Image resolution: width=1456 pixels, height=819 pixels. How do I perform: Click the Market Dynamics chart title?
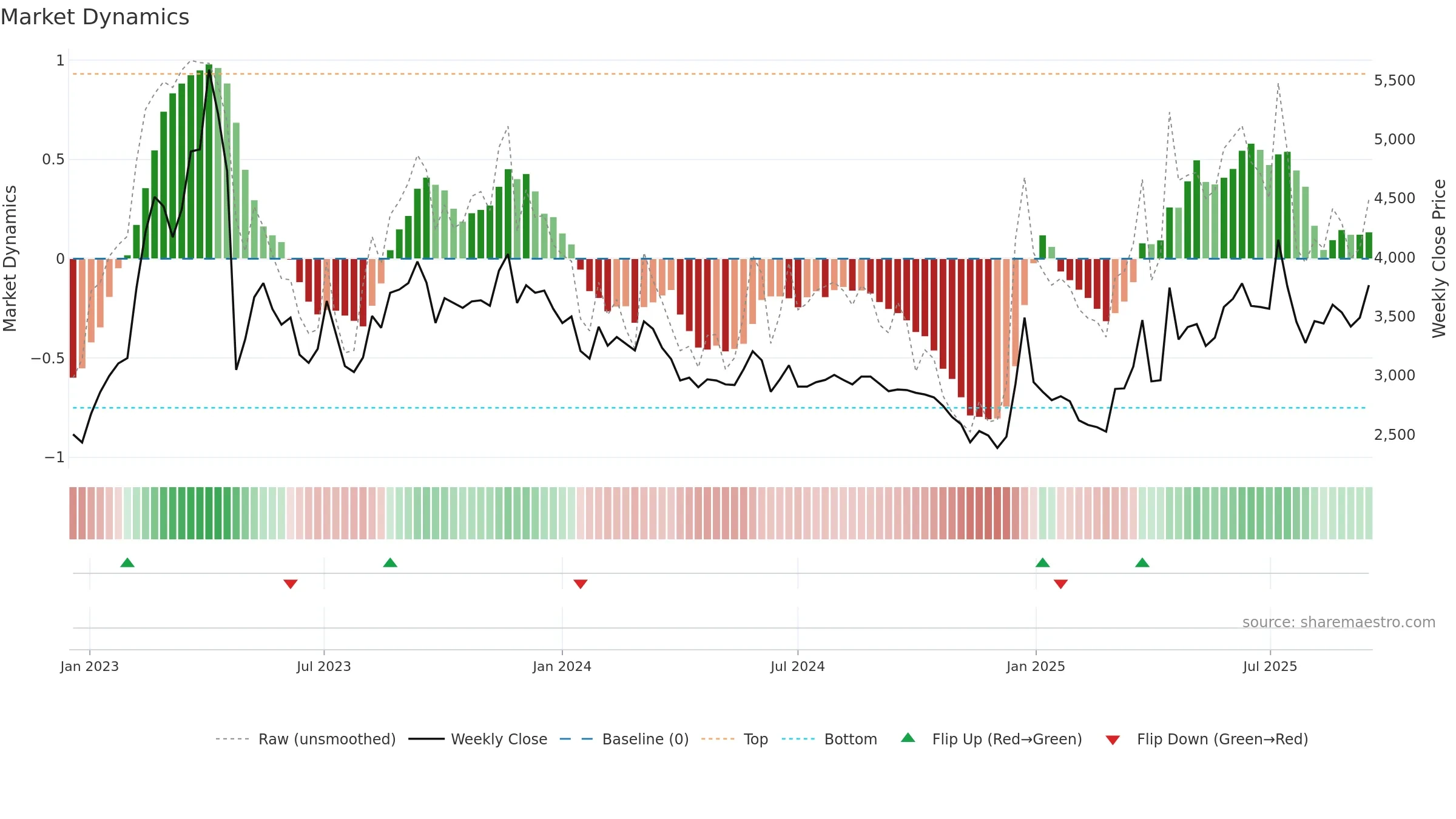pos(95,17)
